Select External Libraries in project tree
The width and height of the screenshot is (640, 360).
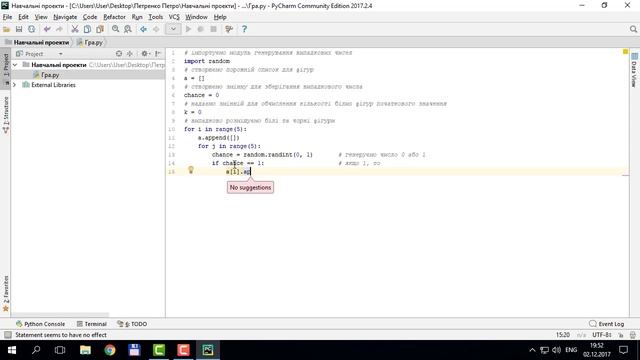pos(53,85)
